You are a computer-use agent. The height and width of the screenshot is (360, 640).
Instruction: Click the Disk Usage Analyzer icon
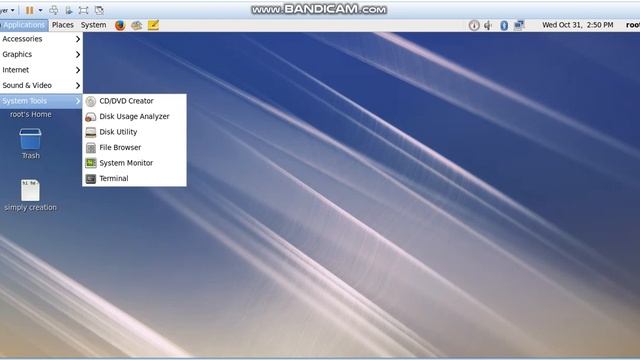(x=91, y=117)
